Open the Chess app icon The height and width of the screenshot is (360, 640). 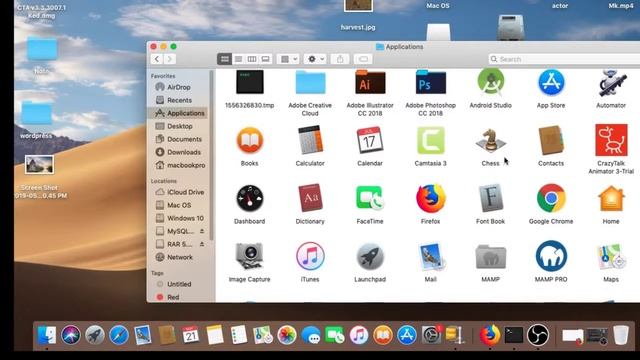click(491, 140)
